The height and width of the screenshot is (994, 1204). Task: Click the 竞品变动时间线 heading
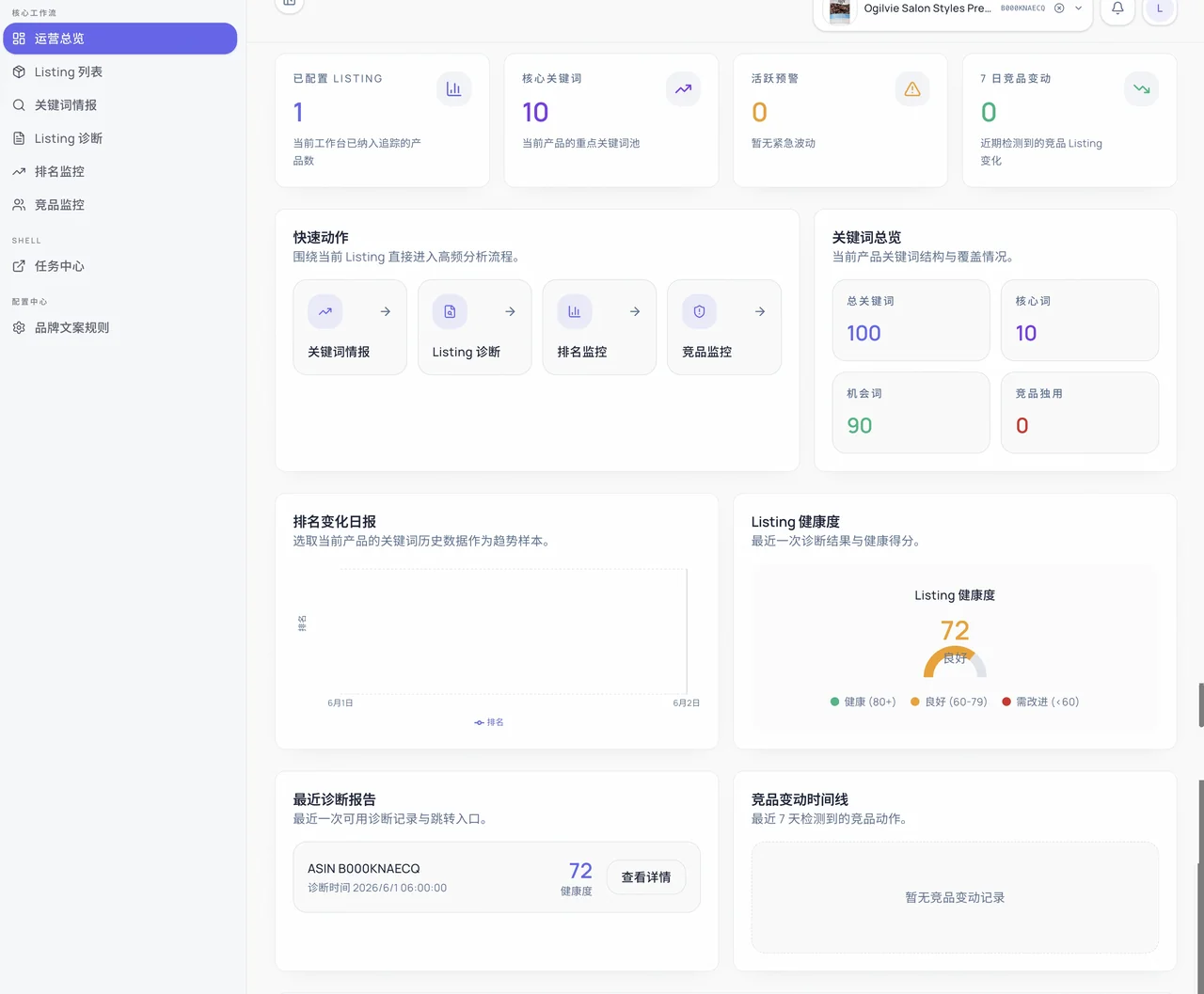(800, 799)
